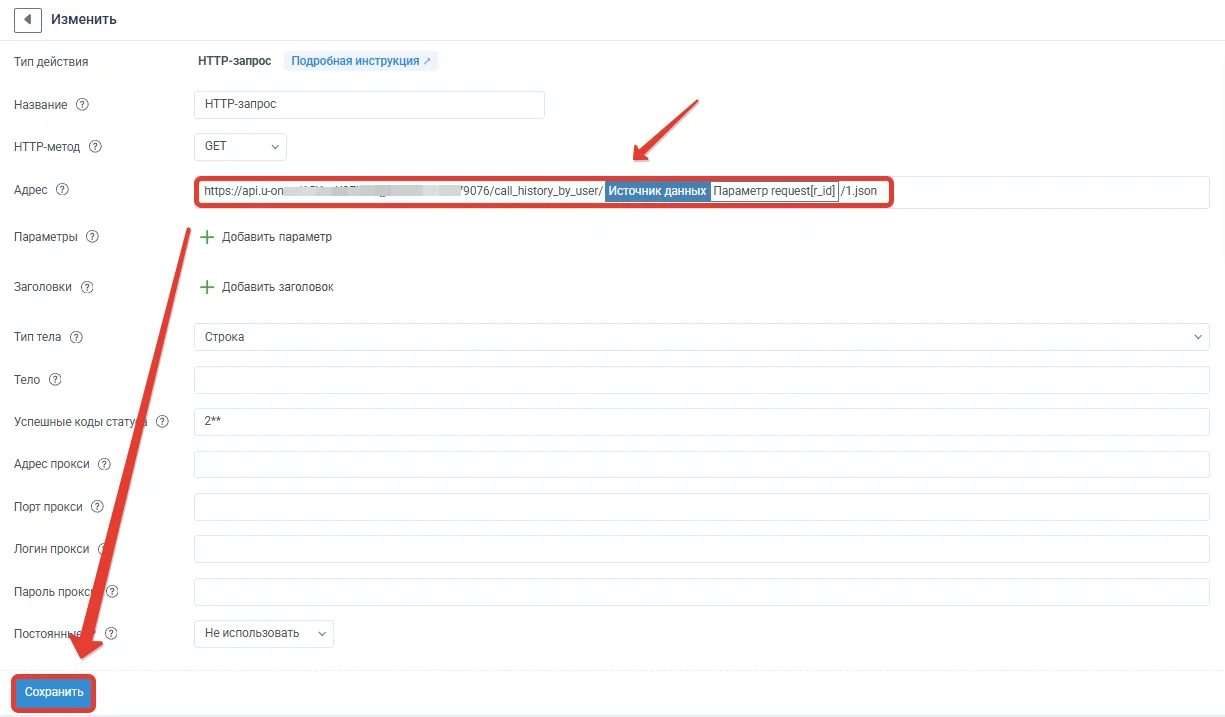This screenshot has height=717, width=1225.
Task: Open the Не использовать dropdown
Action: pyautogui.click(x=263, y=634)
